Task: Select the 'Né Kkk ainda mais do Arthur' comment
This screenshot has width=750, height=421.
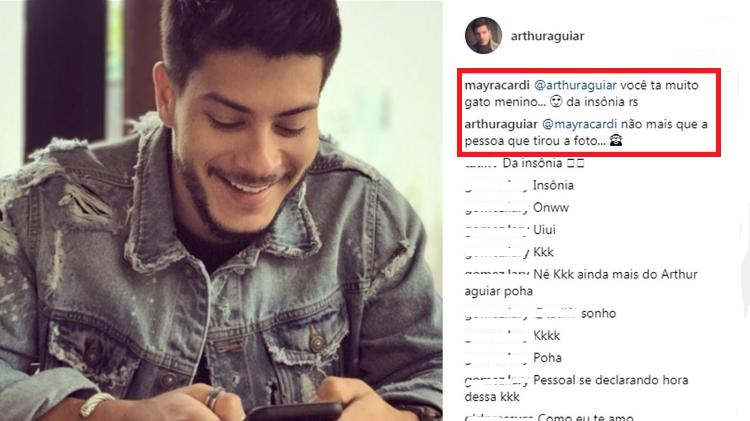Action: [615, 275]
